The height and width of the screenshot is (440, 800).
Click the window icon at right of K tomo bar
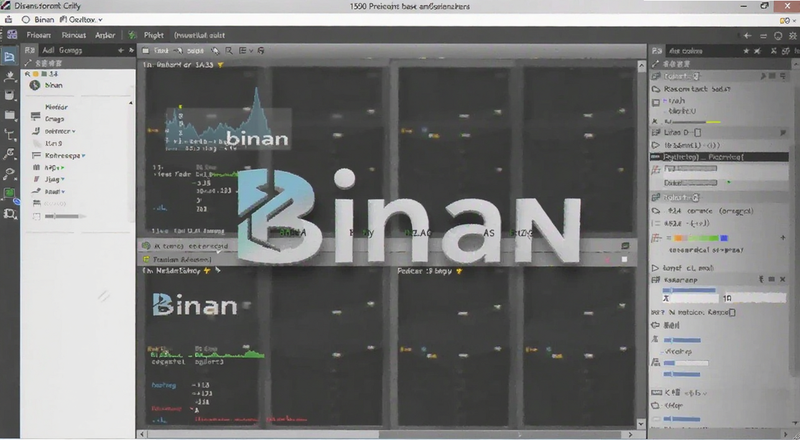pyautogui.click(x=625, y=246)
